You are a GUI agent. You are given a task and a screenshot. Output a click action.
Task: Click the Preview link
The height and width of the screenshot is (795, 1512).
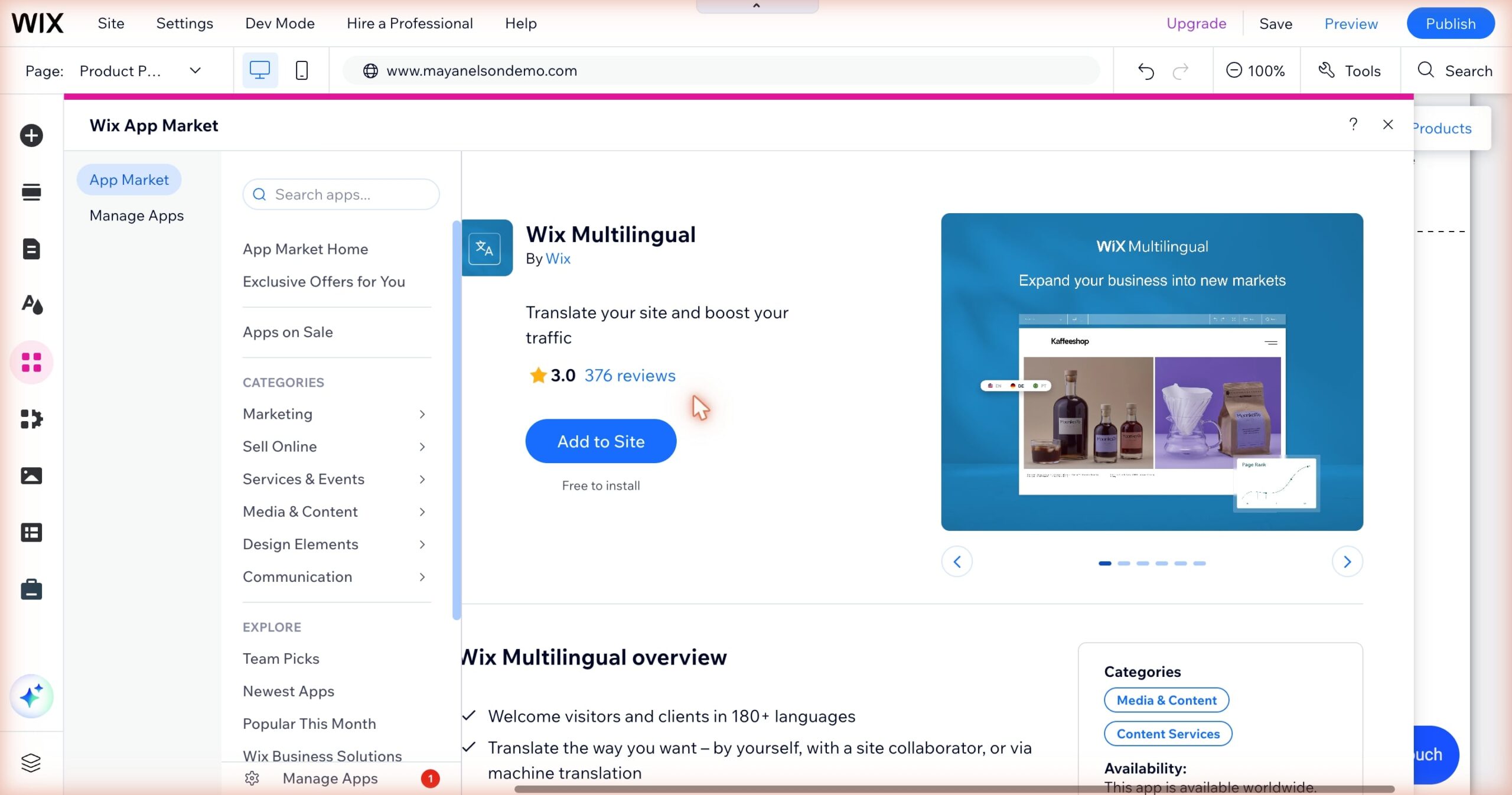coord(1351,24)
